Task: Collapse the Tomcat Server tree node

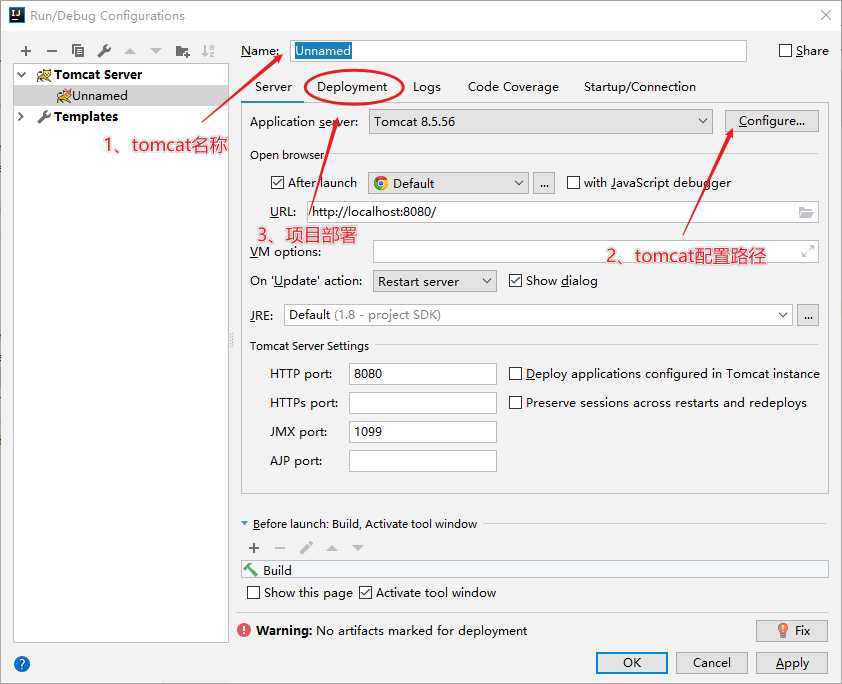Action: pos(22,75)
